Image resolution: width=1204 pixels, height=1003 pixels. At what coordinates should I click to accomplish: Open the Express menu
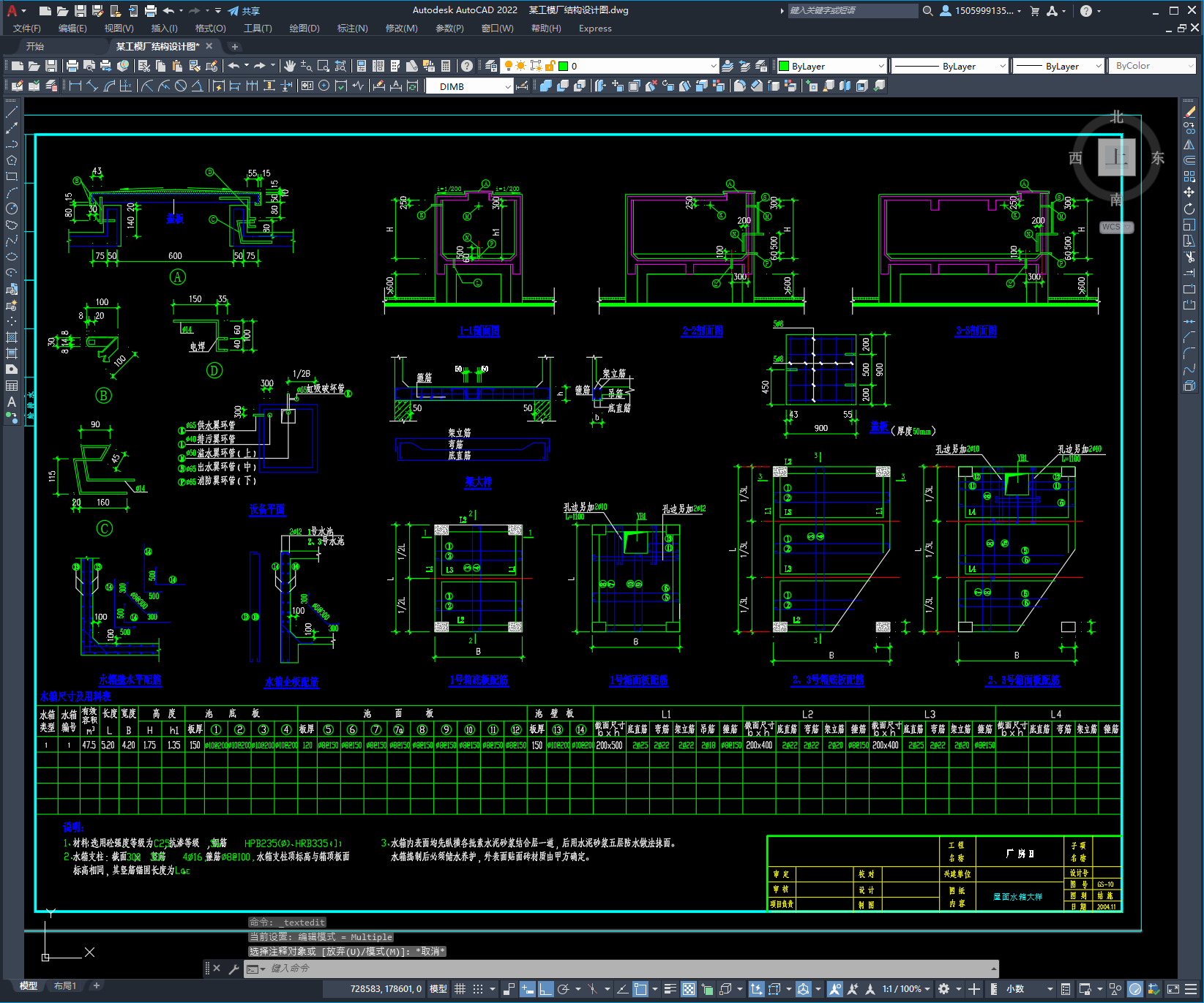(595, 29)
